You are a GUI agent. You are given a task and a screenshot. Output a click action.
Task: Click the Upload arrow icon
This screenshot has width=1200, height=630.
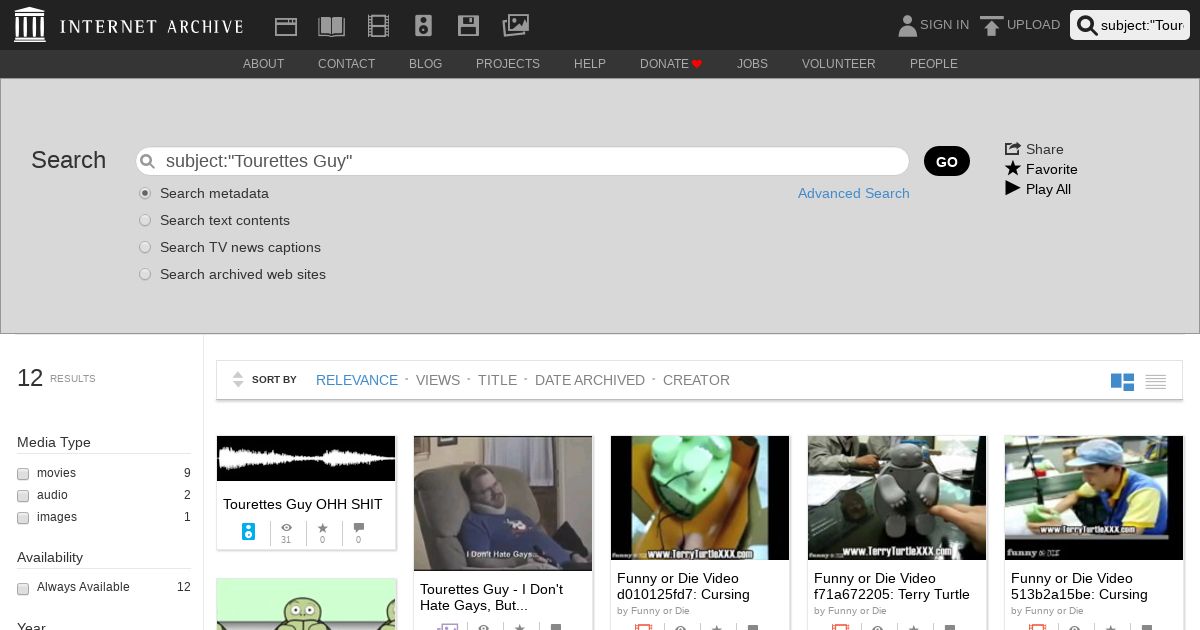pyautogui.click(x=991, y=26)
